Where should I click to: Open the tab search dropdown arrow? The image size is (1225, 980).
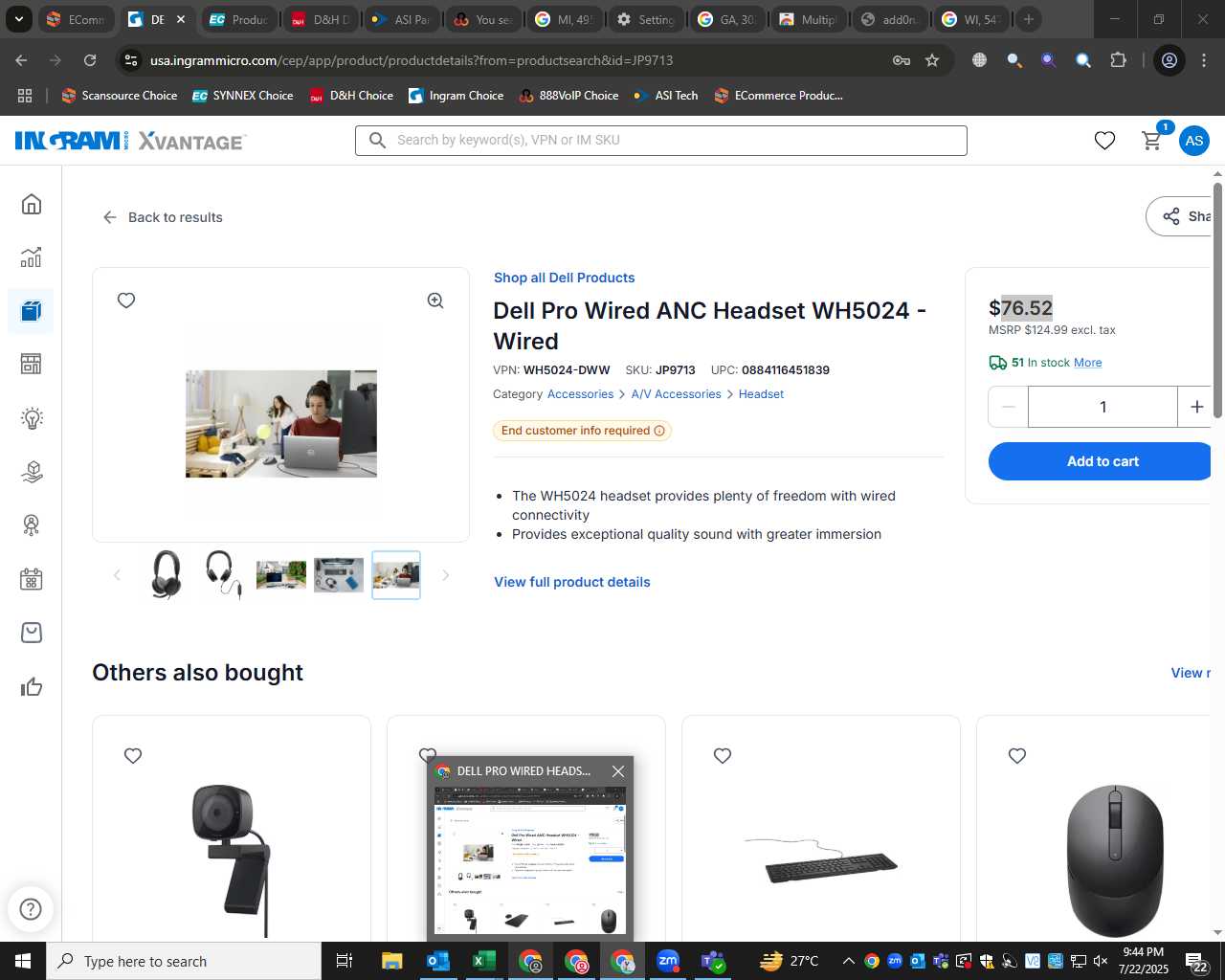pos(18,19)
